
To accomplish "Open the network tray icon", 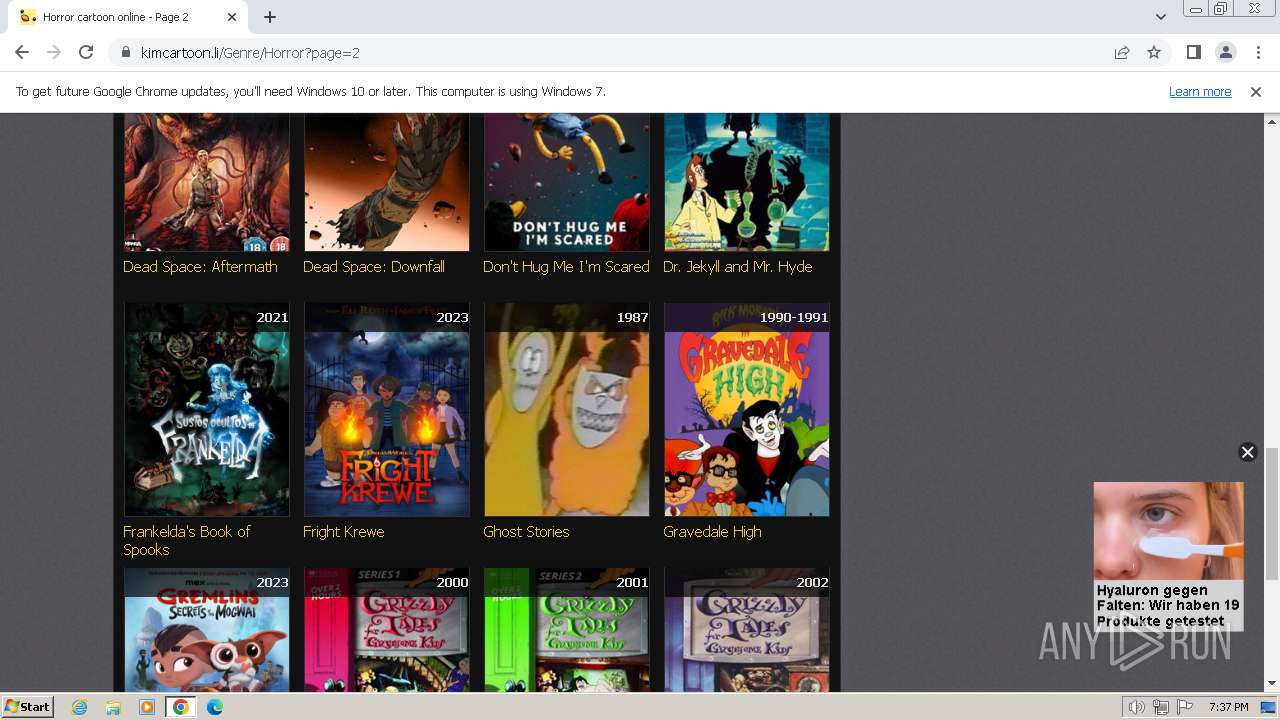I will 1161,707.
